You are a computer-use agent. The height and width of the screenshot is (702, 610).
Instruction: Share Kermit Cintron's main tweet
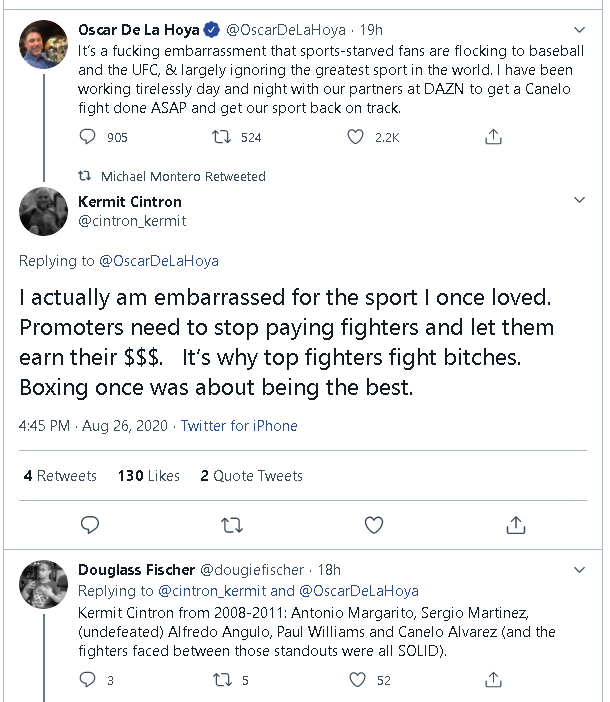pyautogui.click(x=516, y=524)
